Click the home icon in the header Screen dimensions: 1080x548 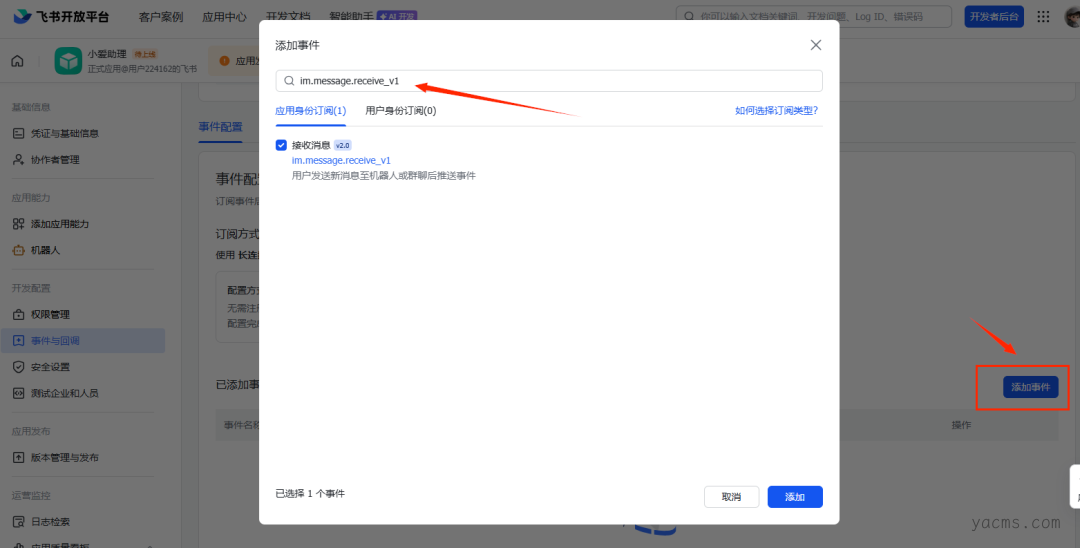click(x=17, y=61)
